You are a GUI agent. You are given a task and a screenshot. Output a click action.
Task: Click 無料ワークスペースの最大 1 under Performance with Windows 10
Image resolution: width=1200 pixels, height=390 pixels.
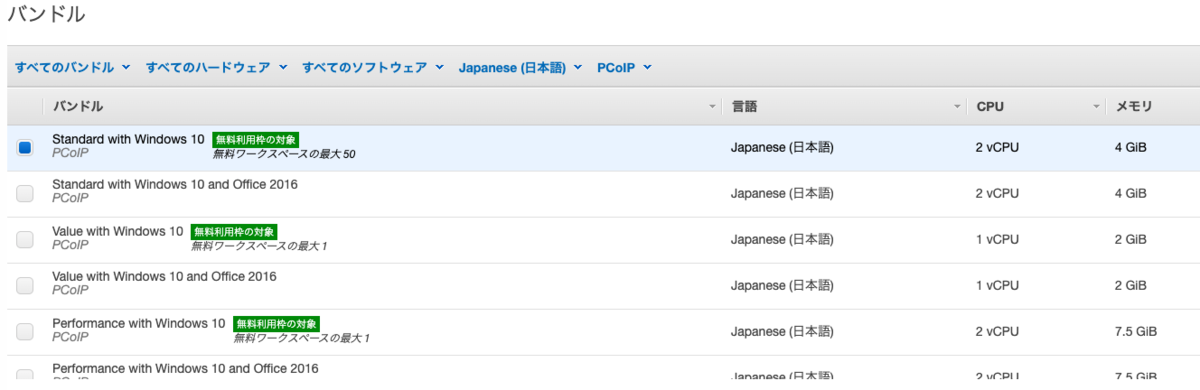click(x=302, y=339)
